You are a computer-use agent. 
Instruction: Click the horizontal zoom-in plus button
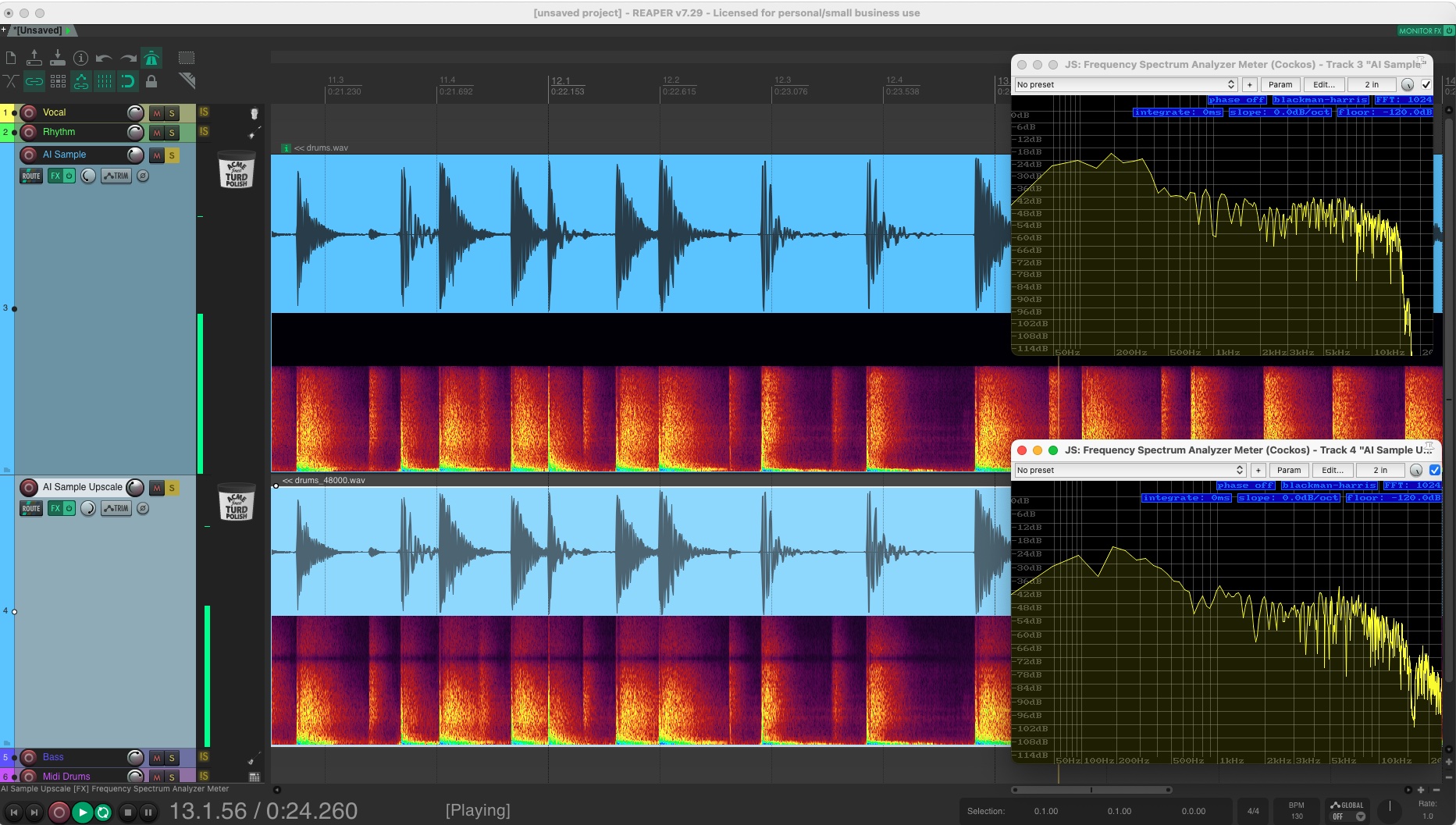click(1421, 790)
